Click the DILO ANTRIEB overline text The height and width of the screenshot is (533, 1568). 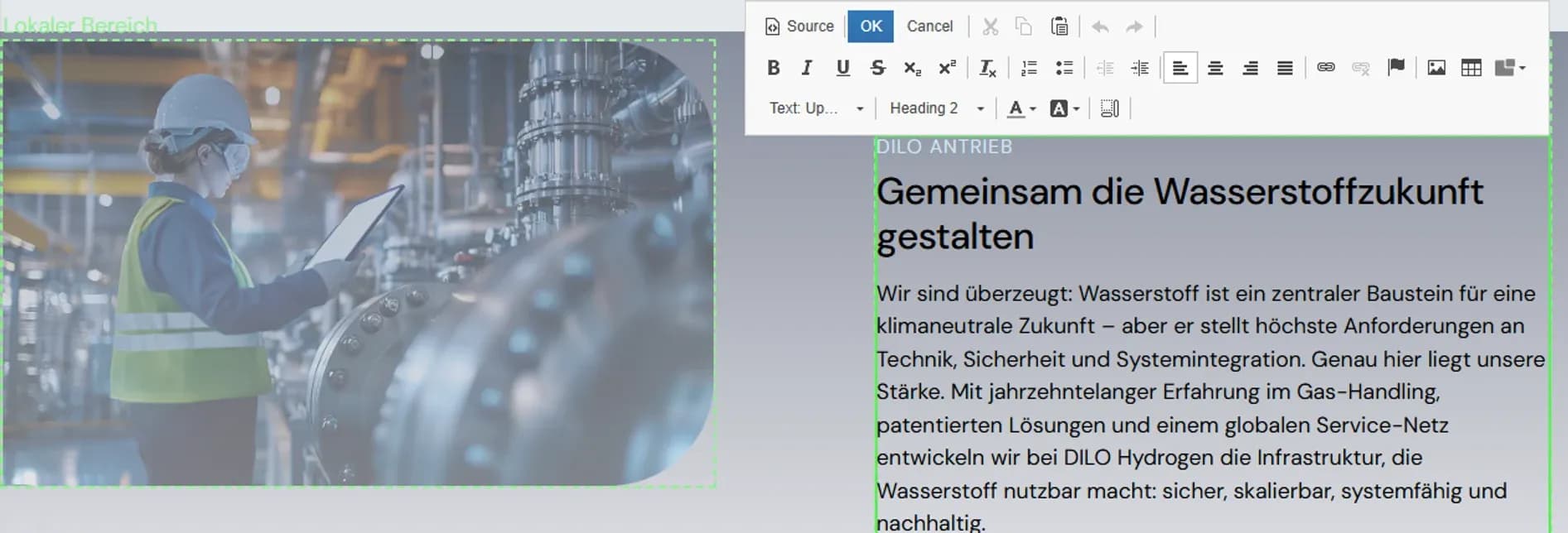click(x=944, y=147)
